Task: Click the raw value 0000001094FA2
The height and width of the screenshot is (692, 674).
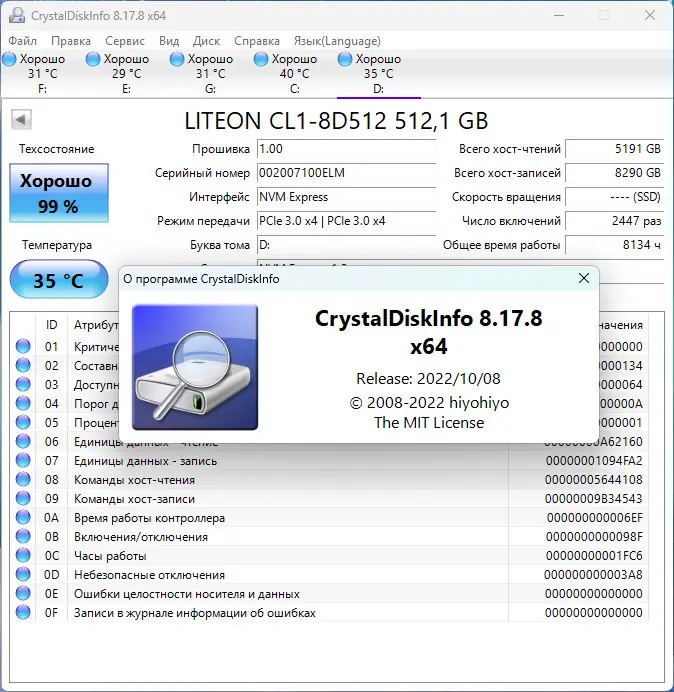Action: (594, 461)
